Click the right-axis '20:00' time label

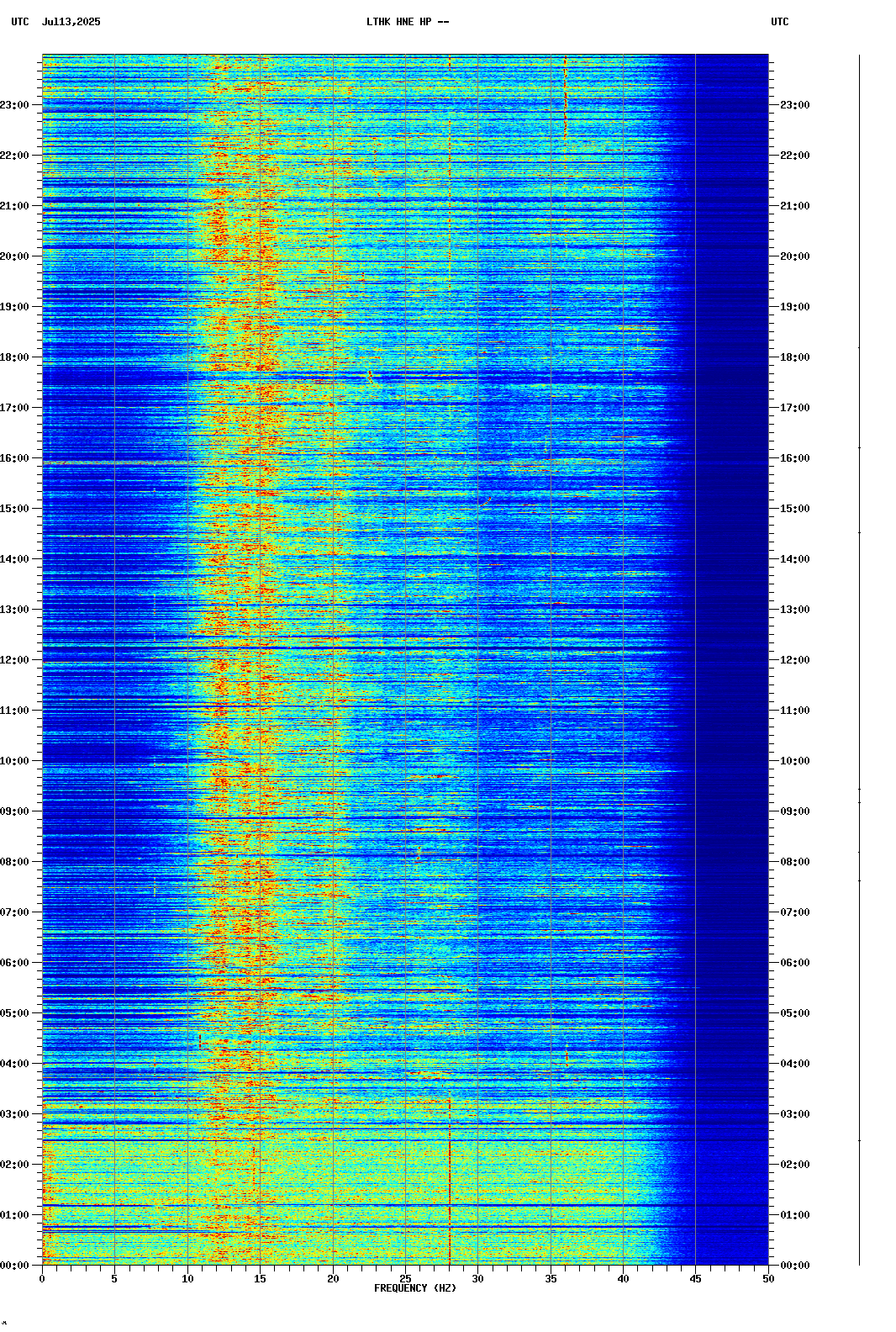(x=795, y=256)
